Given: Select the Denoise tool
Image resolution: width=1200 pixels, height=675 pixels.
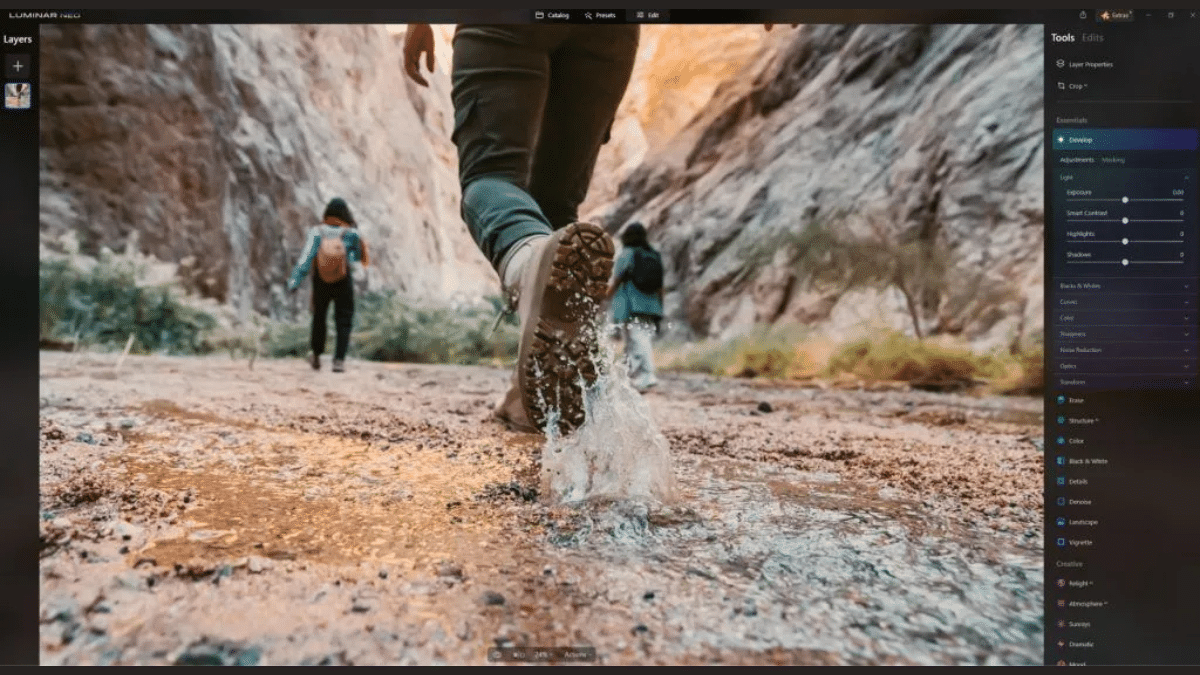Looking at the screenshot, I should [x=1083, y=501].
